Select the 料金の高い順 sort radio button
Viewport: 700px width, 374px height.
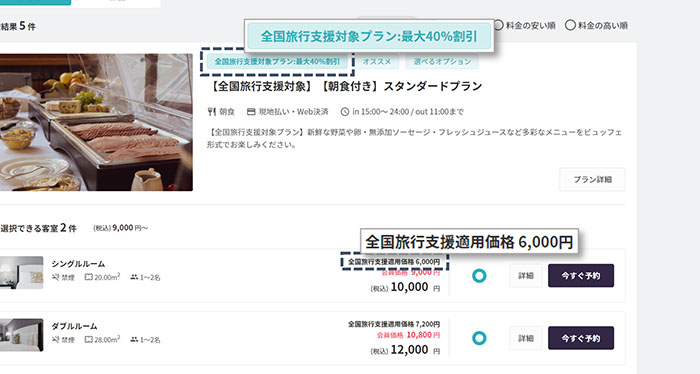coord(570,25)
